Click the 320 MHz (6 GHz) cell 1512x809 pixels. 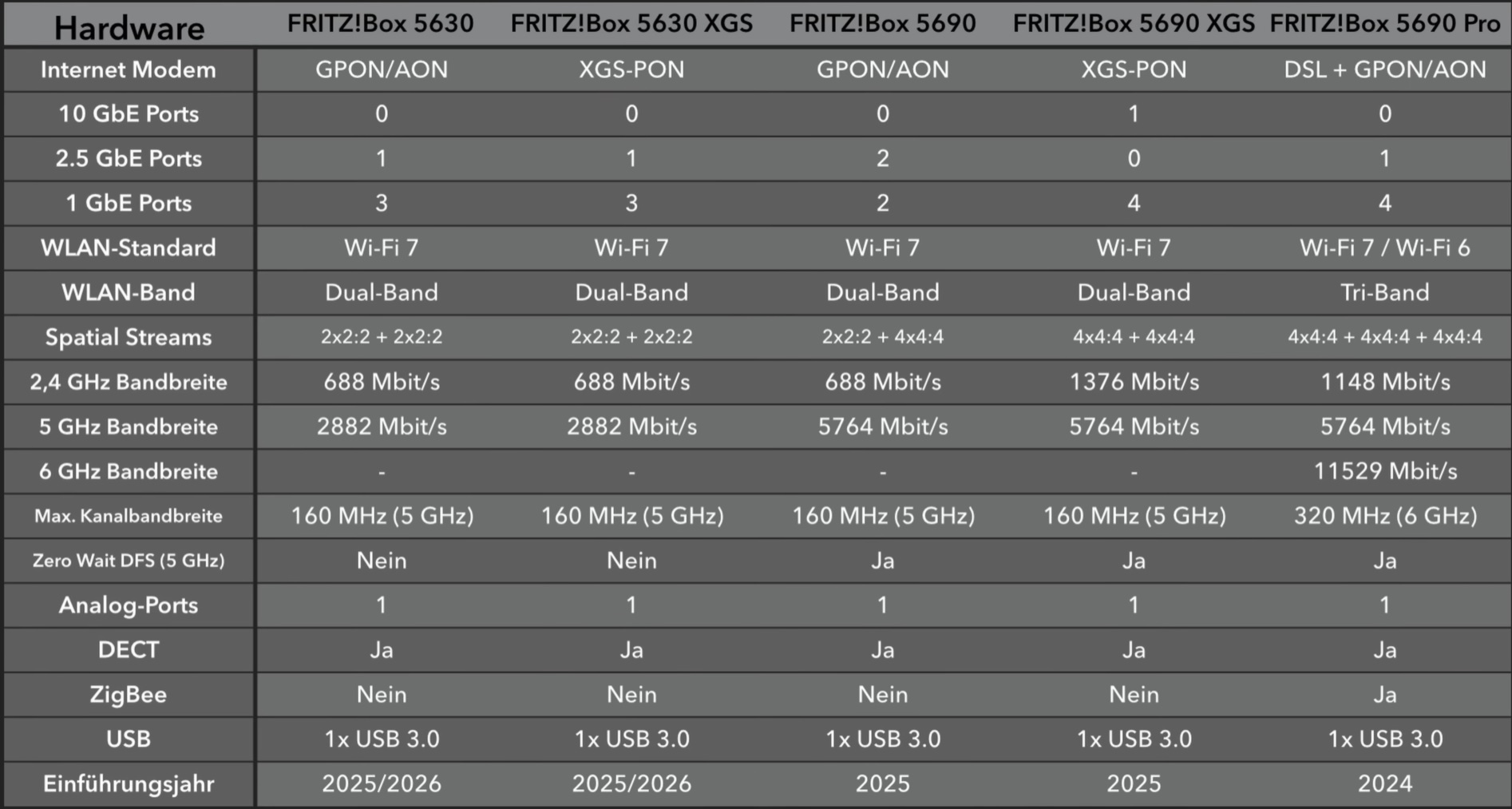[1385, 516]
